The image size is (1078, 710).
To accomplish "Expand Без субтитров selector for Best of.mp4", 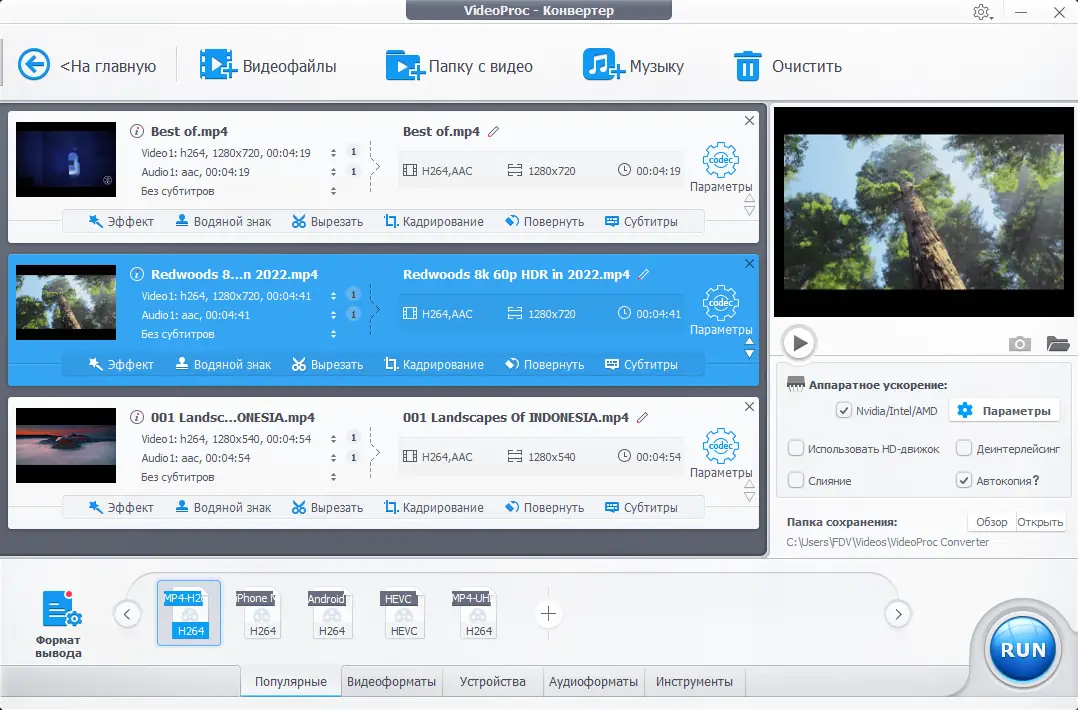I will point(333,191).
